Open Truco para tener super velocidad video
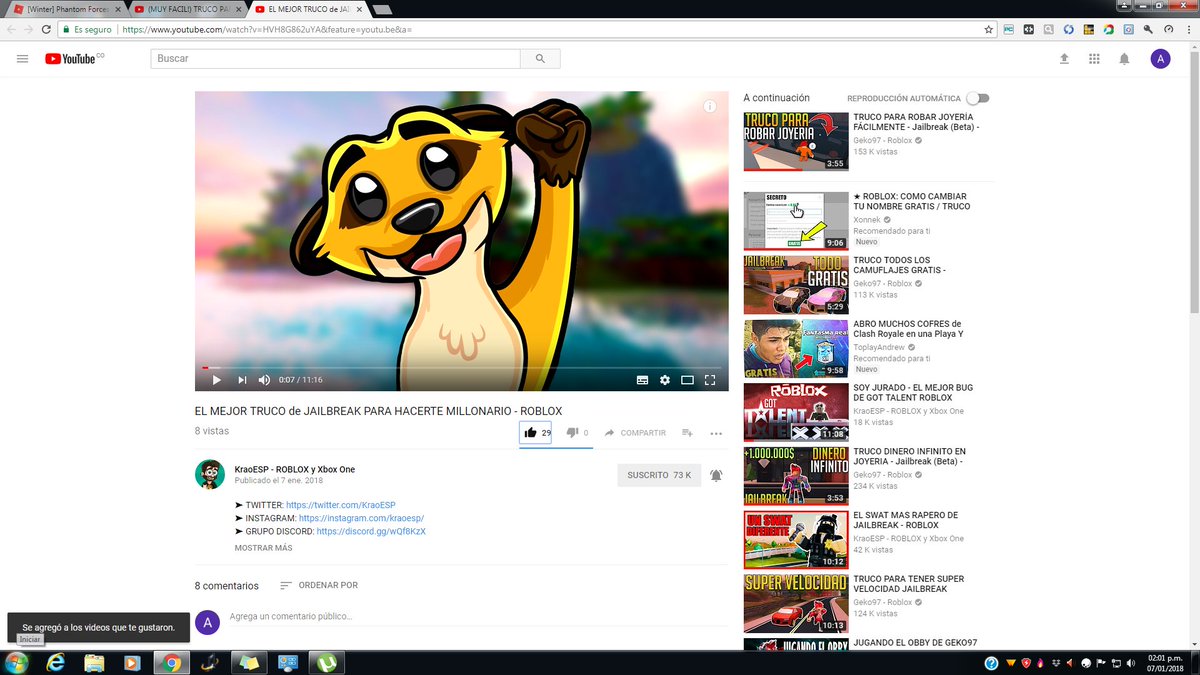The height and width of the screenshot is (675, 1200). click(x=796, y=605)
